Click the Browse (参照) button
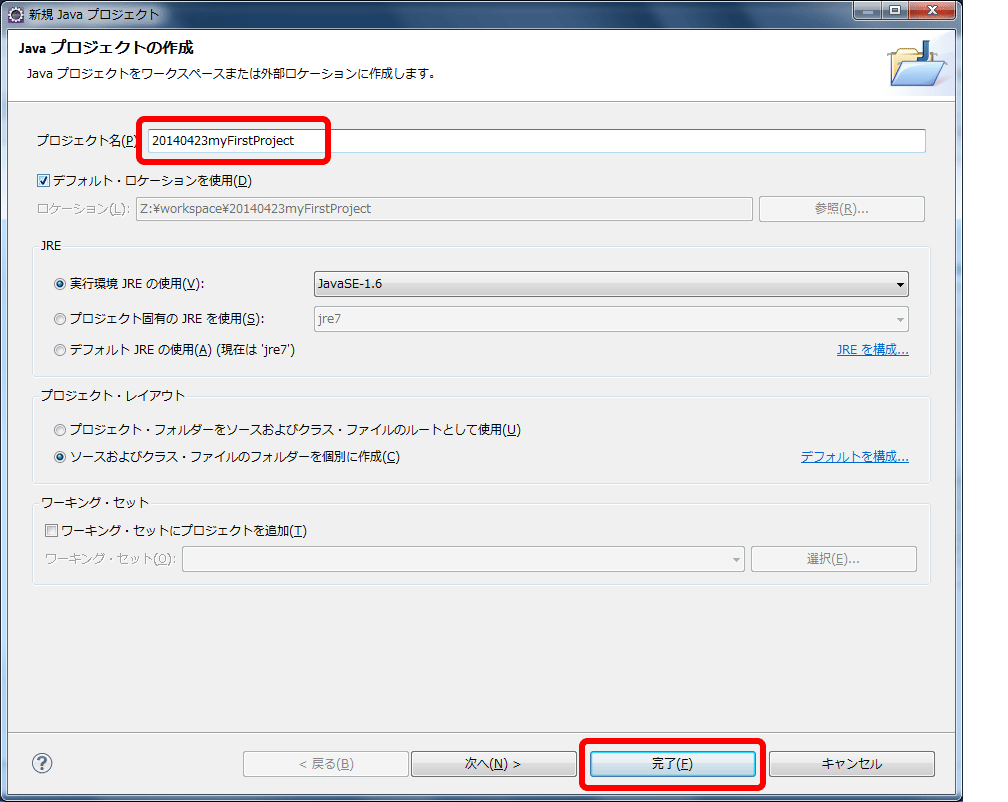The width and height of the screenshot is (1008, 802). 842,209
